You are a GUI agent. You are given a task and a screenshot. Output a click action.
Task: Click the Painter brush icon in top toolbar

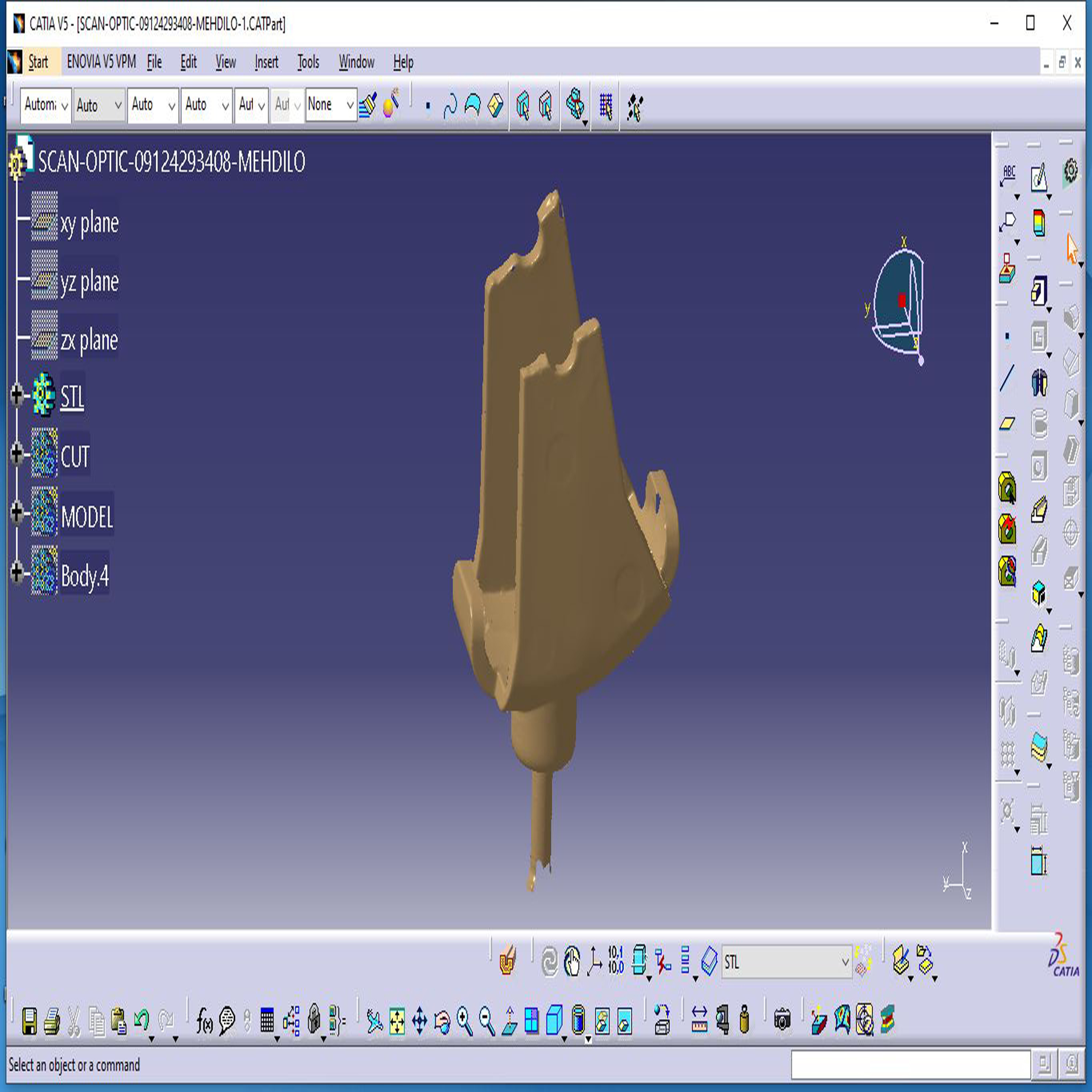368,106
